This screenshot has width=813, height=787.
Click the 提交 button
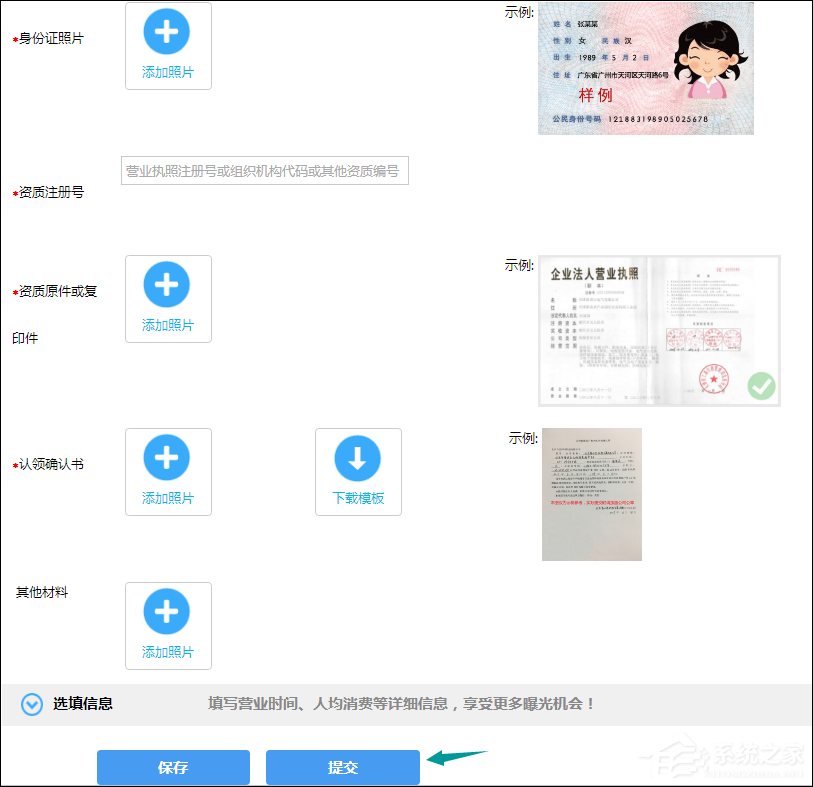pos(342,768)
